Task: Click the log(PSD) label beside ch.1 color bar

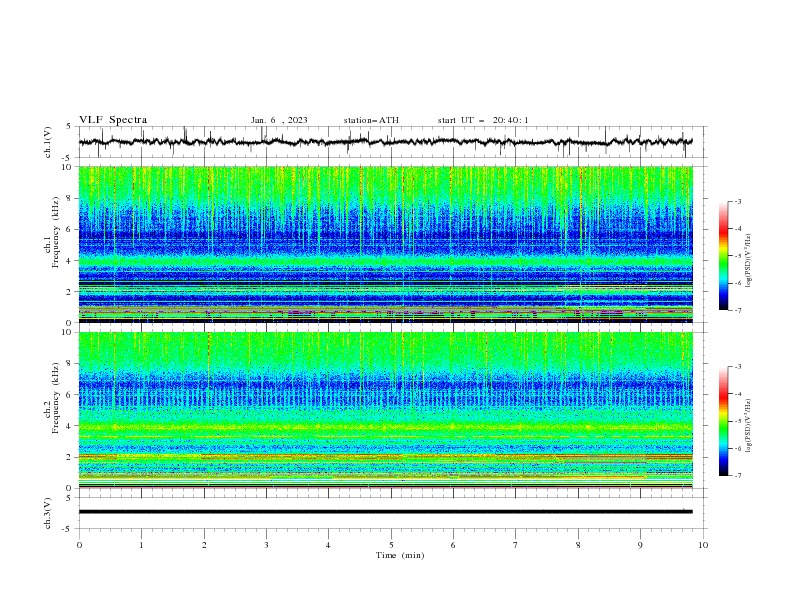Action: (x=748, y=261)
